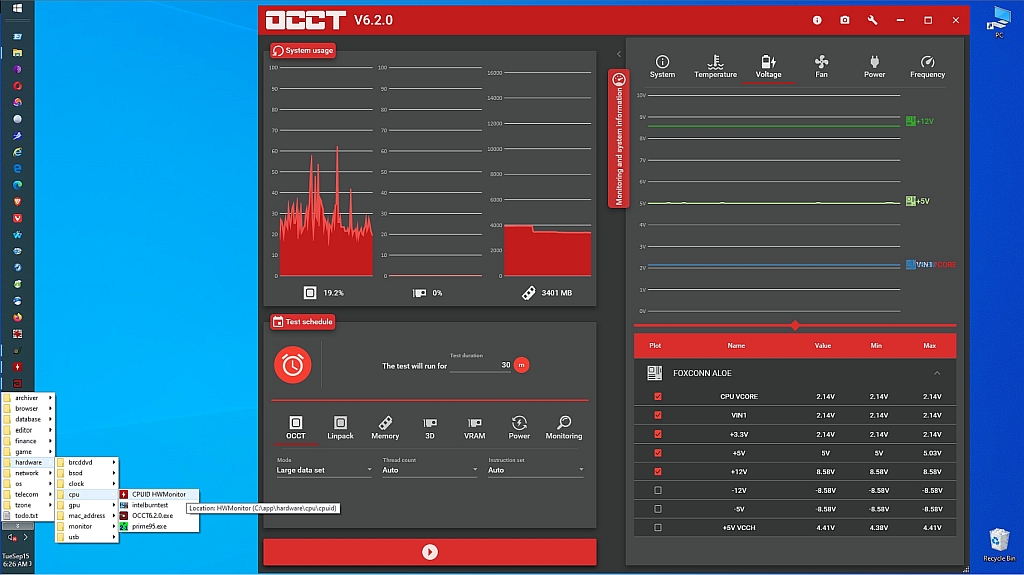Launch intelburntest from the cpu menu
This screenshot has height=575, width=1024.
(158, 505)
